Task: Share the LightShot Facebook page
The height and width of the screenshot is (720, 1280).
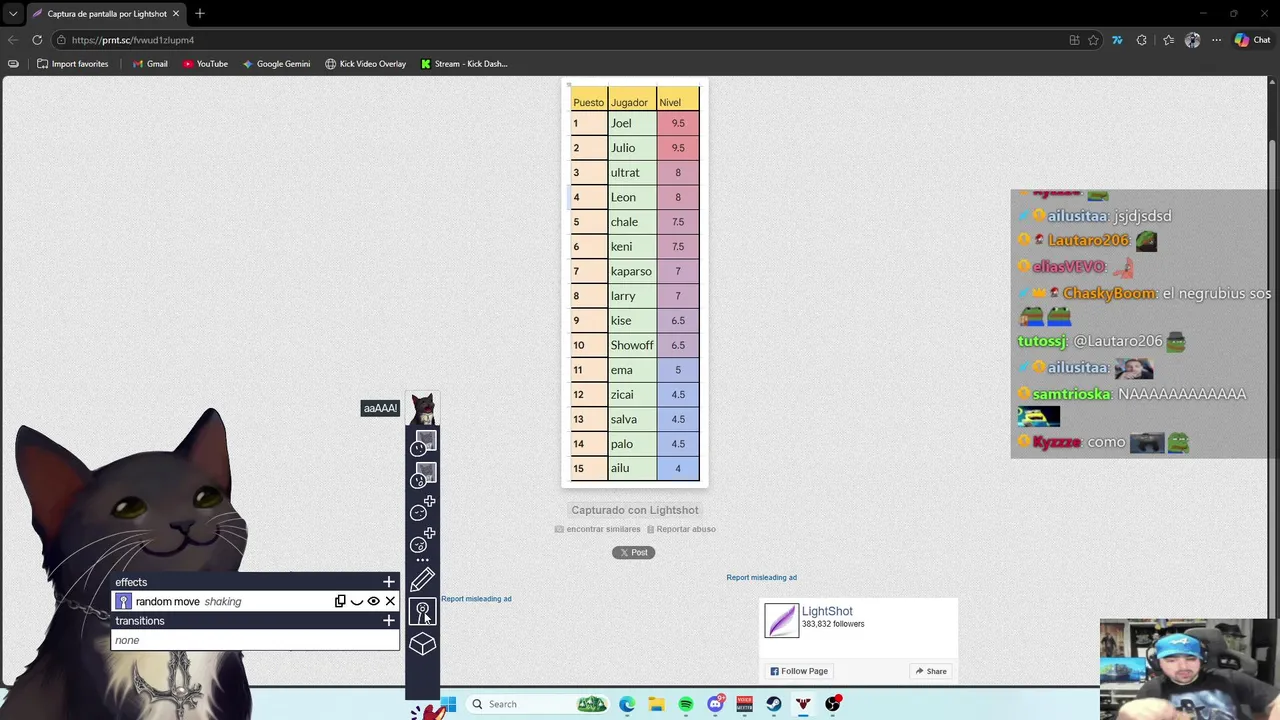Action: pos(930,671)
